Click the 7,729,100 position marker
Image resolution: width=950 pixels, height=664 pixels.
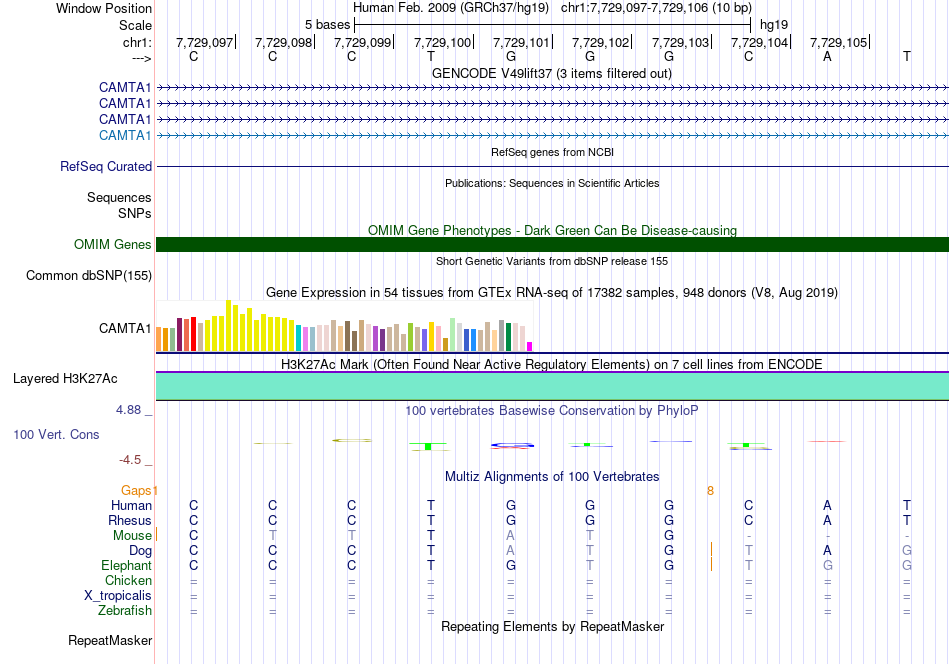tap(442, 42)
